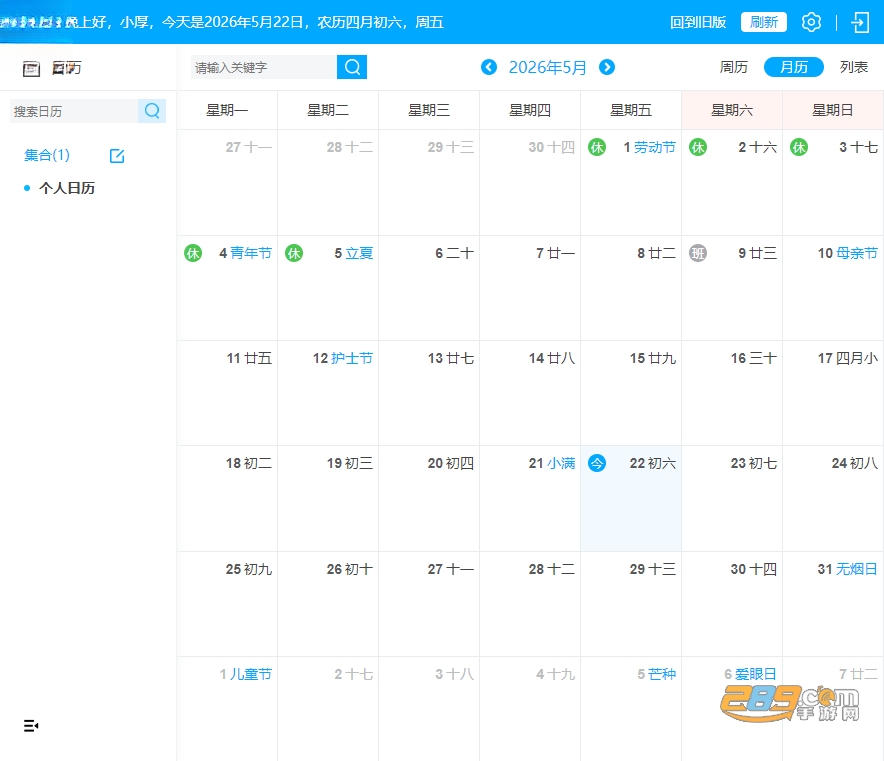Click the keyword search magnifier button
The height and width of the screenshot is (761, 884).
352,67
